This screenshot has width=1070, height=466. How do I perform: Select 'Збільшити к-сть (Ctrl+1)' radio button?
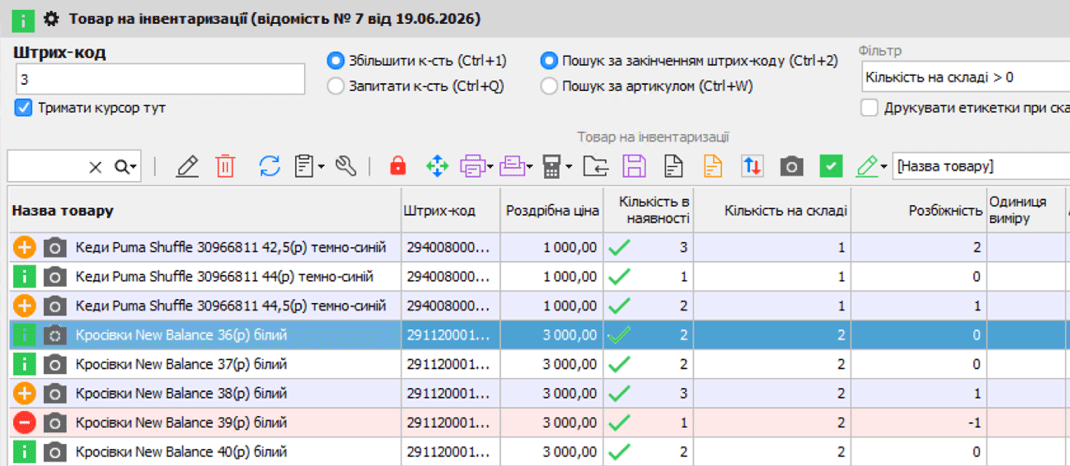point(334,61)
